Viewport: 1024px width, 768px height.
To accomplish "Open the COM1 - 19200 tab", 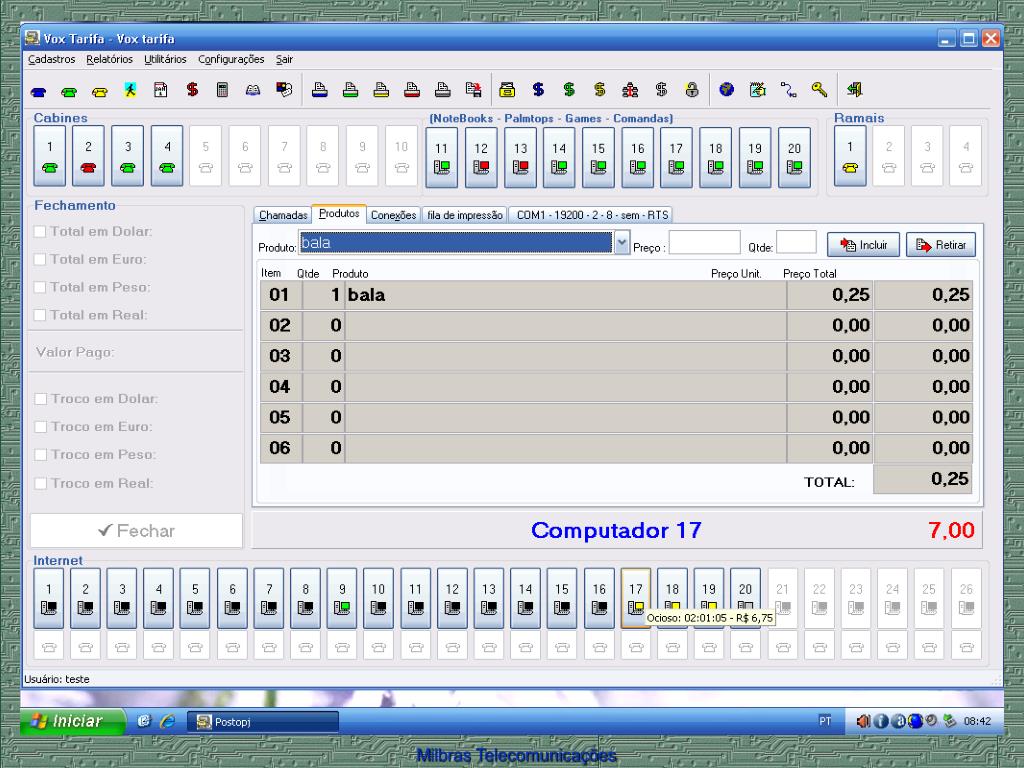I will pos(592,215).
